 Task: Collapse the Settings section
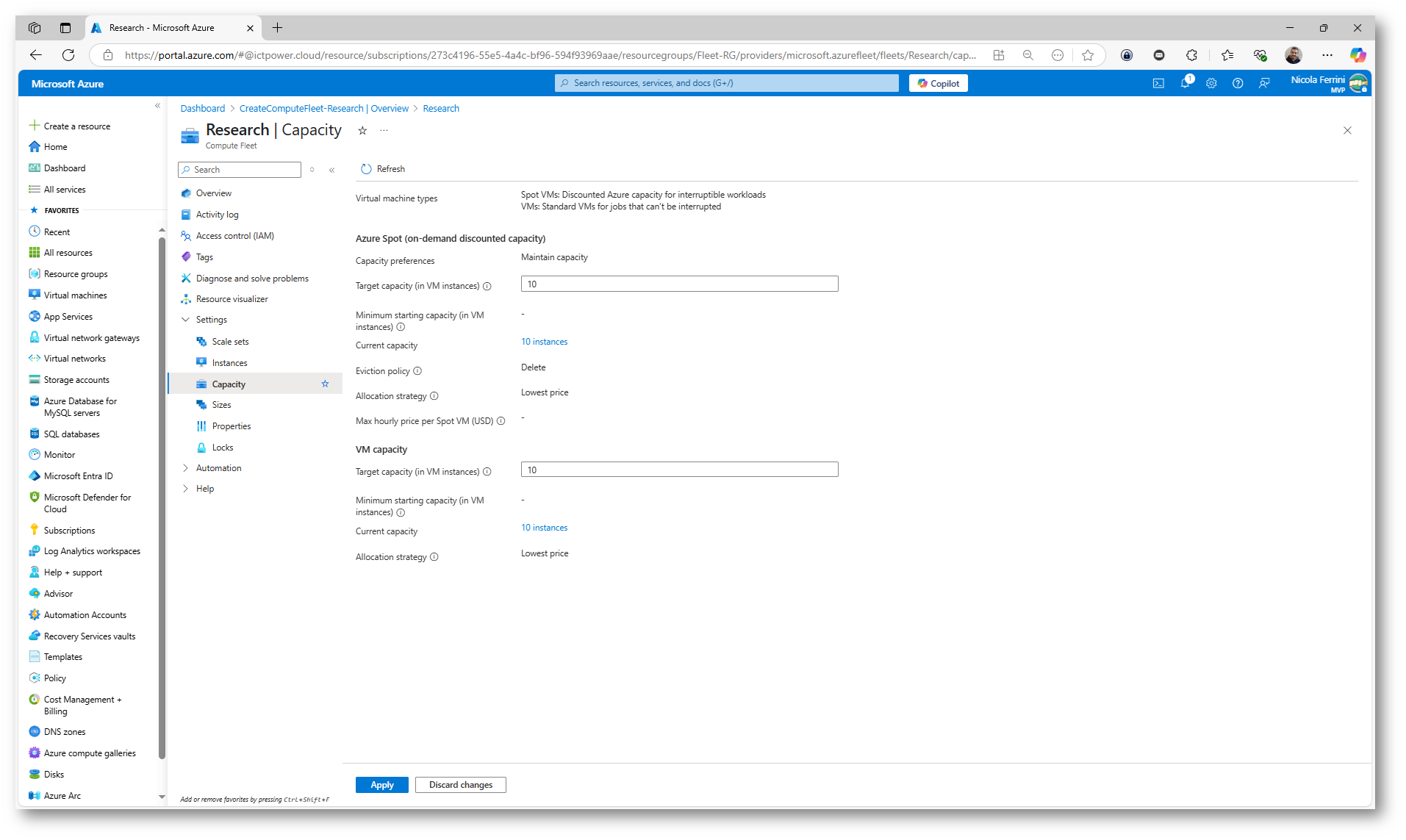186,320
